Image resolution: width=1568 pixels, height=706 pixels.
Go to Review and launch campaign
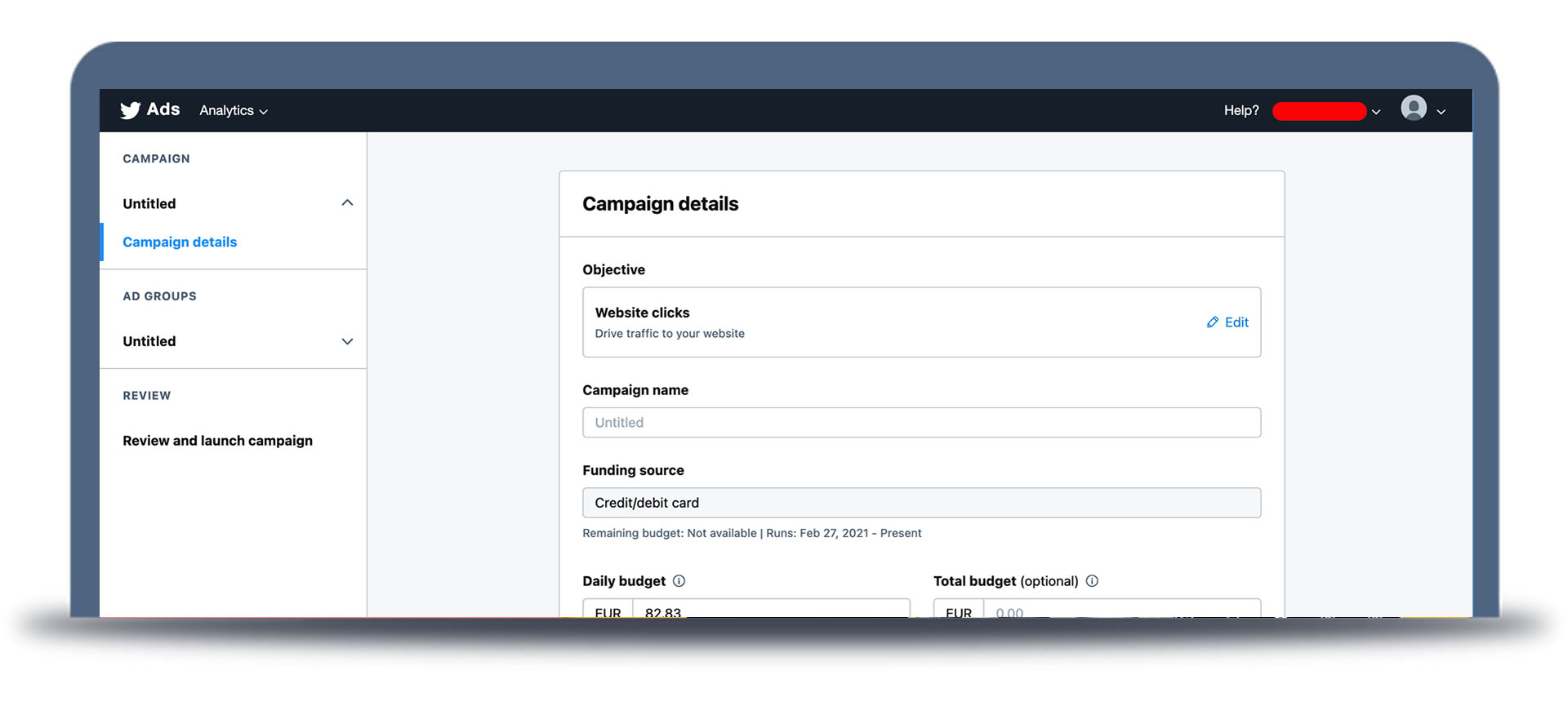pos(217,441)
